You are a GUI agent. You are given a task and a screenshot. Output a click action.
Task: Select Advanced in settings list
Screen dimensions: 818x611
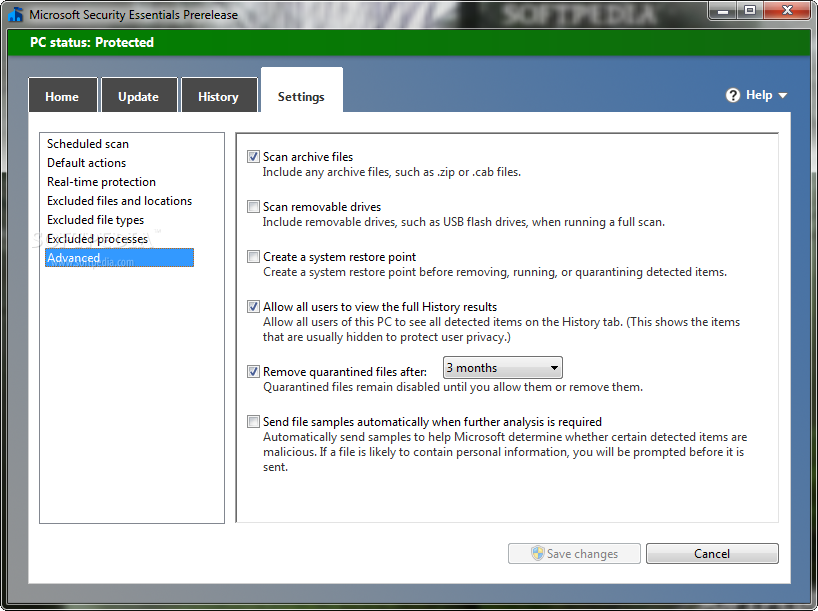(119, 258)
